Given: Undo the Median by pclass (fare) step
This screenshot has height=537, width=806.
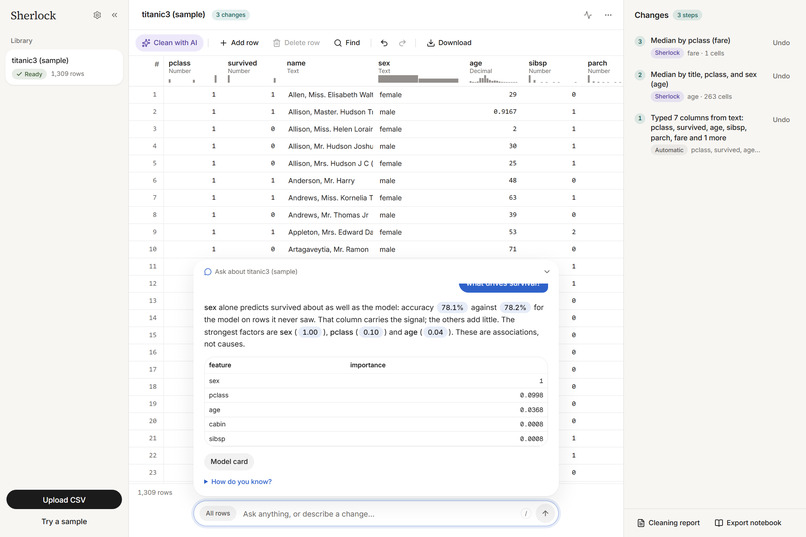Looking at the screenshot, I should pyautogui.click(x=781, y=43).
